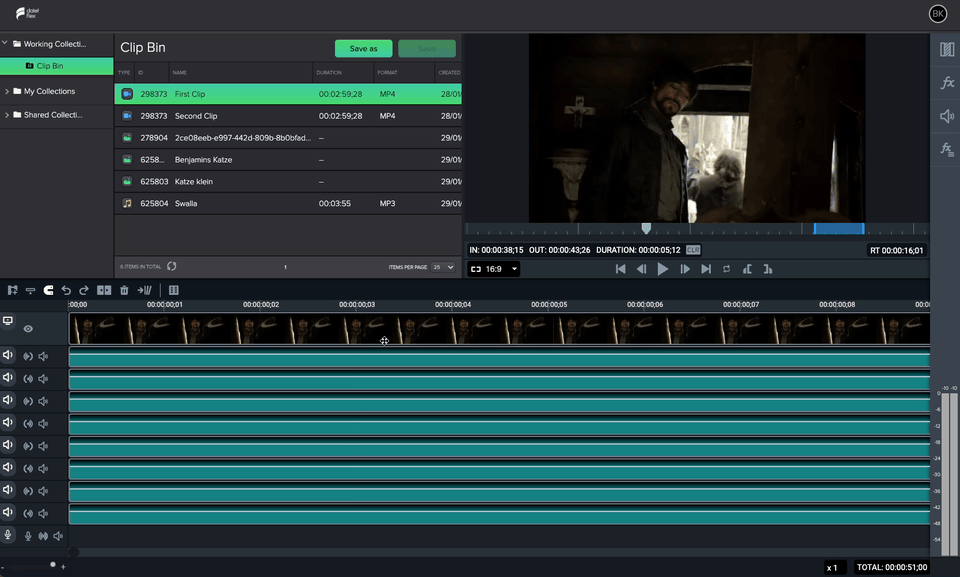Screen dimensions: 960x577
Task: Open the fx list panel in right sidebar
Action: 947,149
